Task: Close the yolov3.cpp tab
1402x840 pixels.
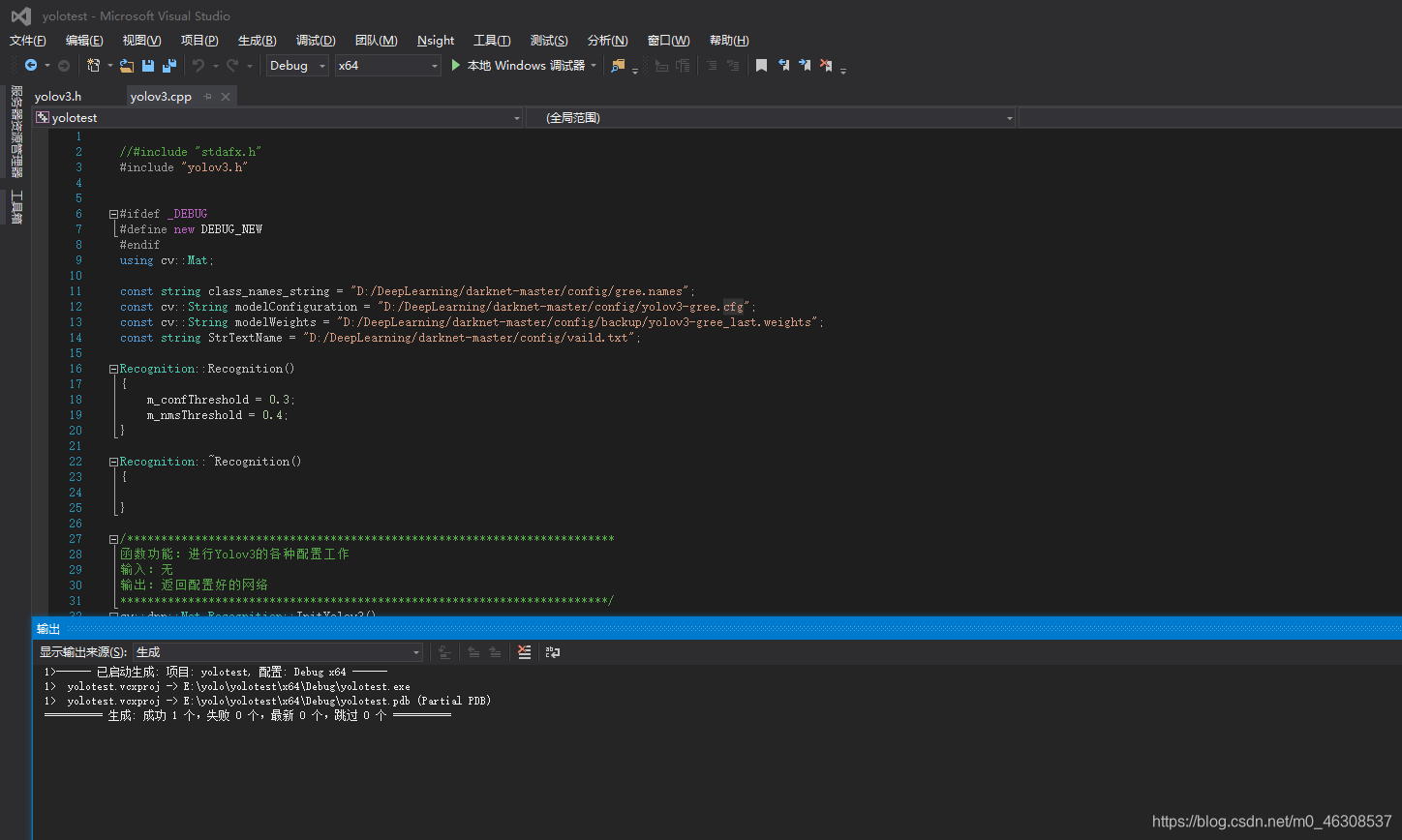Action: (226, 97)
